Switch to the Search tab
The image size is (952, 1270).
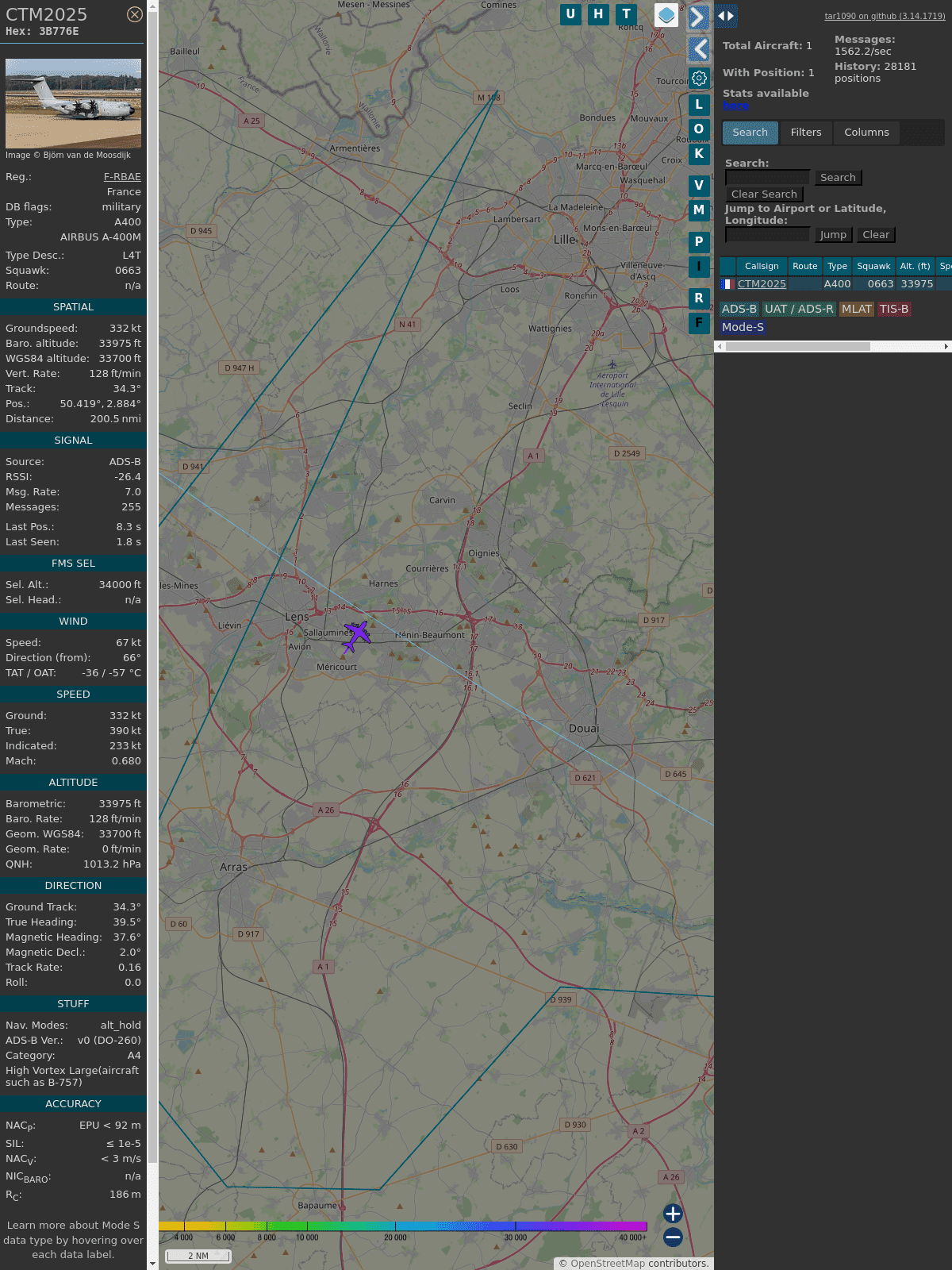(750, 133)
